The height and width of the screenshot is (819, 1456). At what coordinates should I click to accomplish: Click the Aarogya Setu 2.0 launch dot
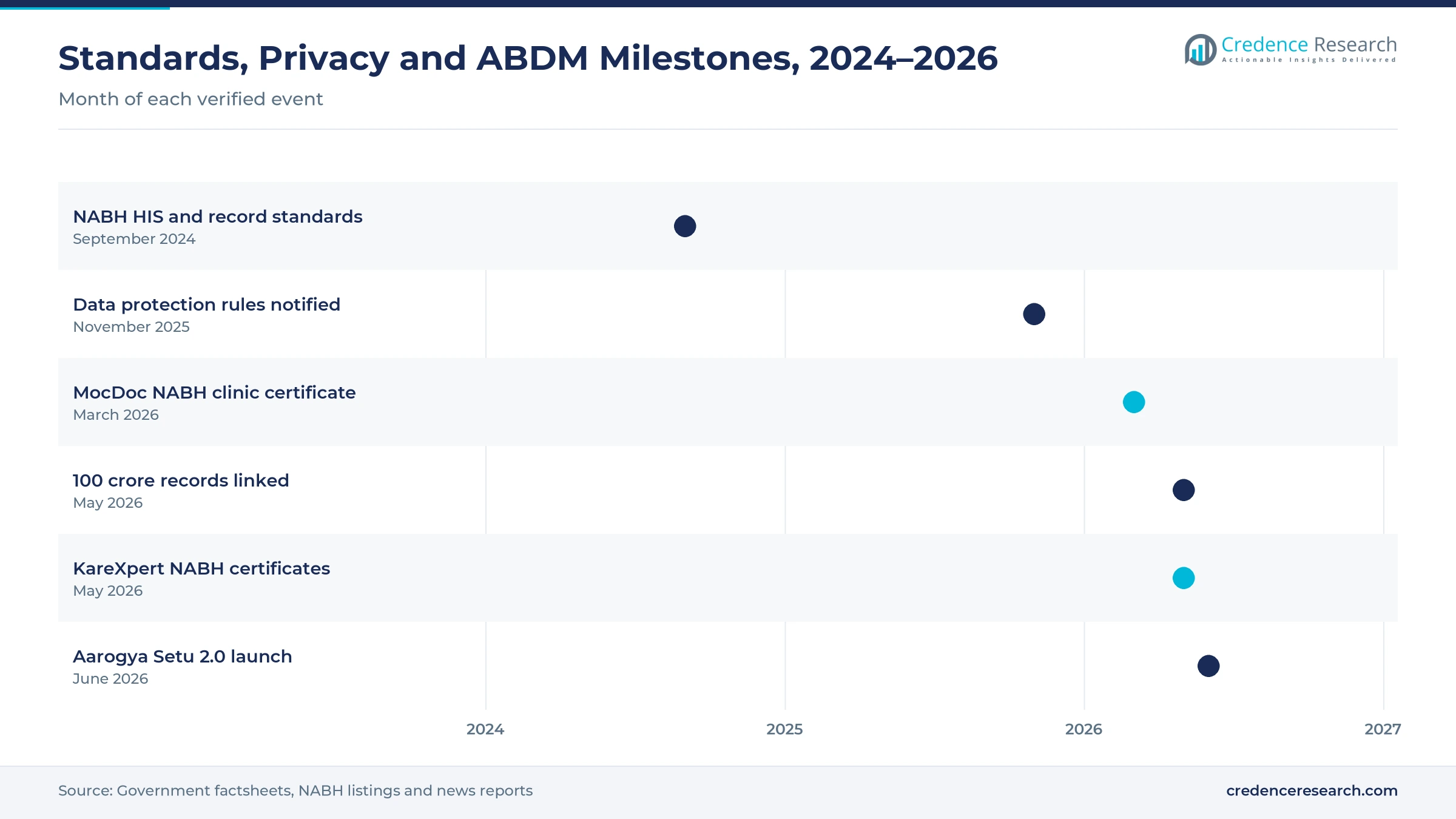point(1208,666)
